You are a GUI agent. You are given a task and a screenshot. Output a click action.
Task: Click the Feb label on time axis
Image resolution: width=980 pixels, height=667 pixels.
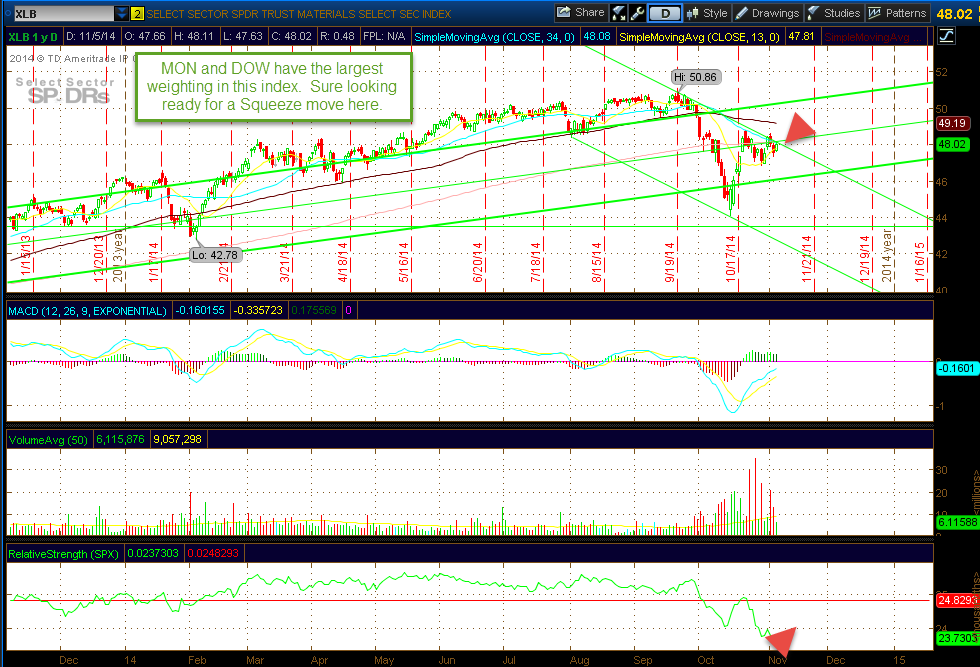coord(197,660)
